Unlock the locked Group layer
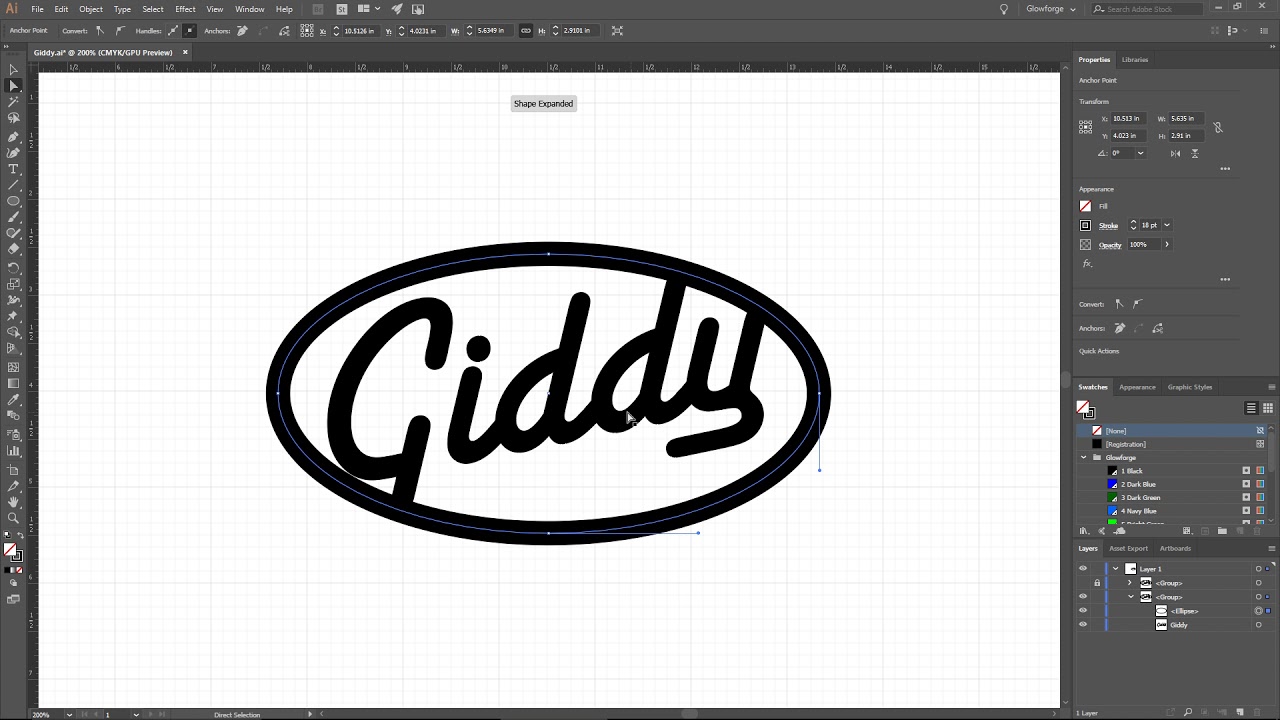1280x720 pixels. coord(1097,583)
